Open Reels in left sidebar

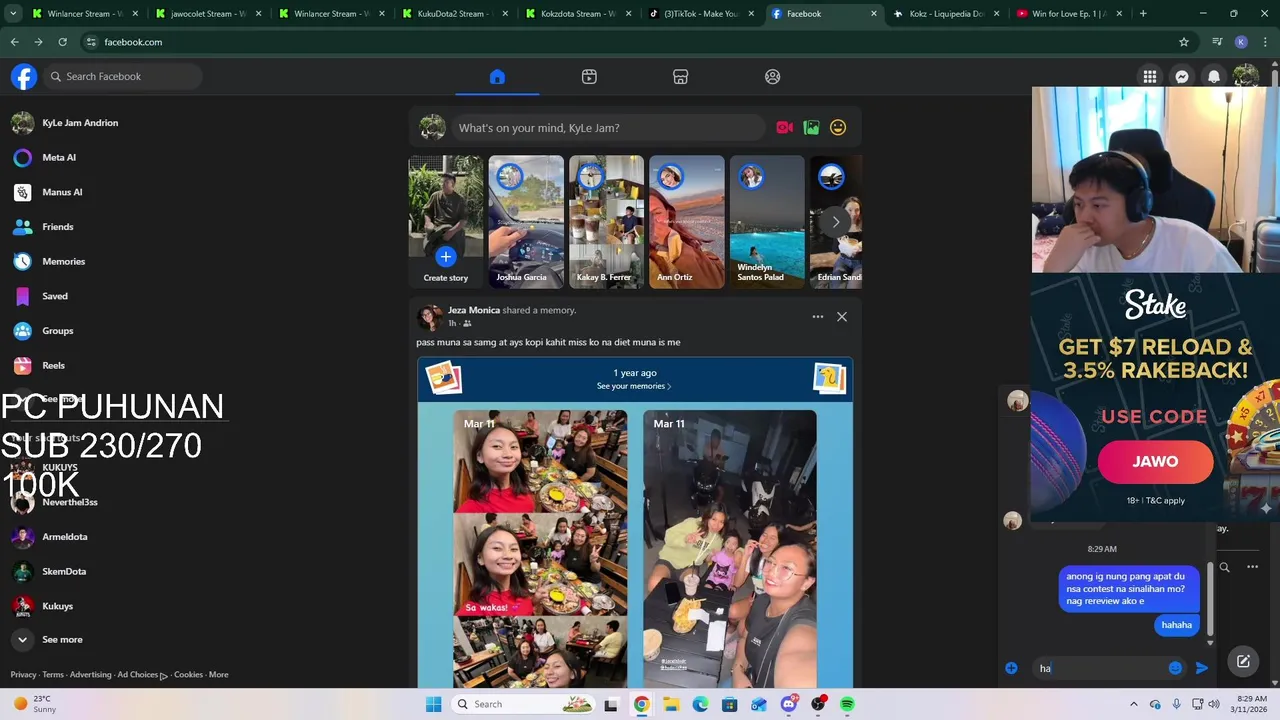pos(53,366)
